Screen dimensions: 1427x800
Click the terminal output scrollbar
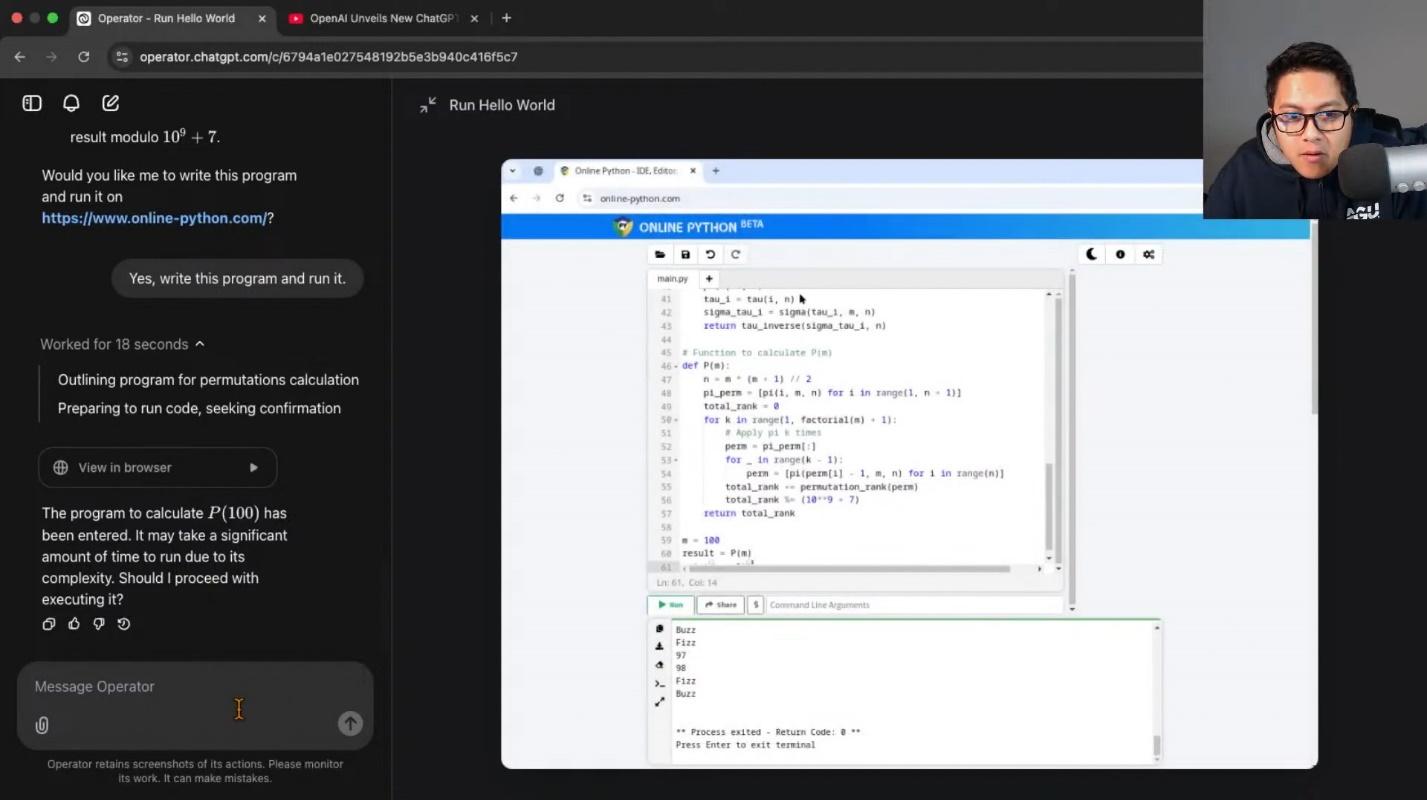click(1157, 745)
